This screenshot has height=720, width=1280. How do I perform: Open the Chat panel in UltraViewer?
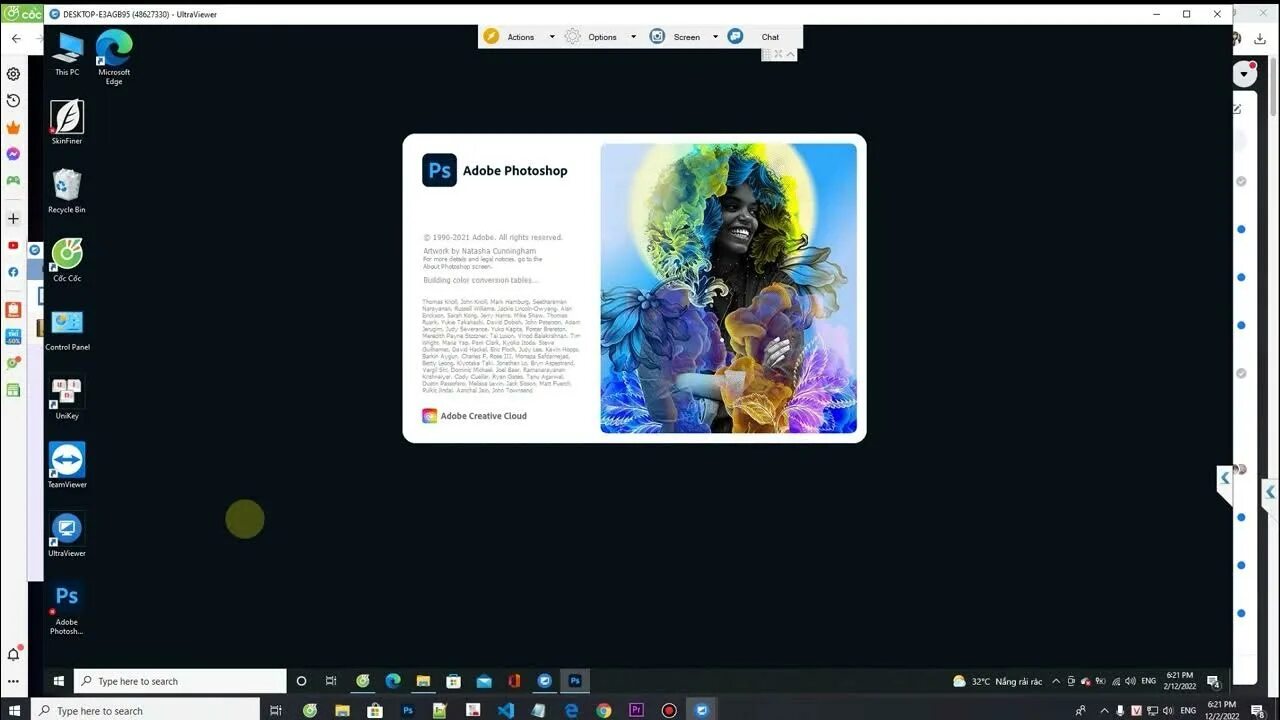pos(770,37)
